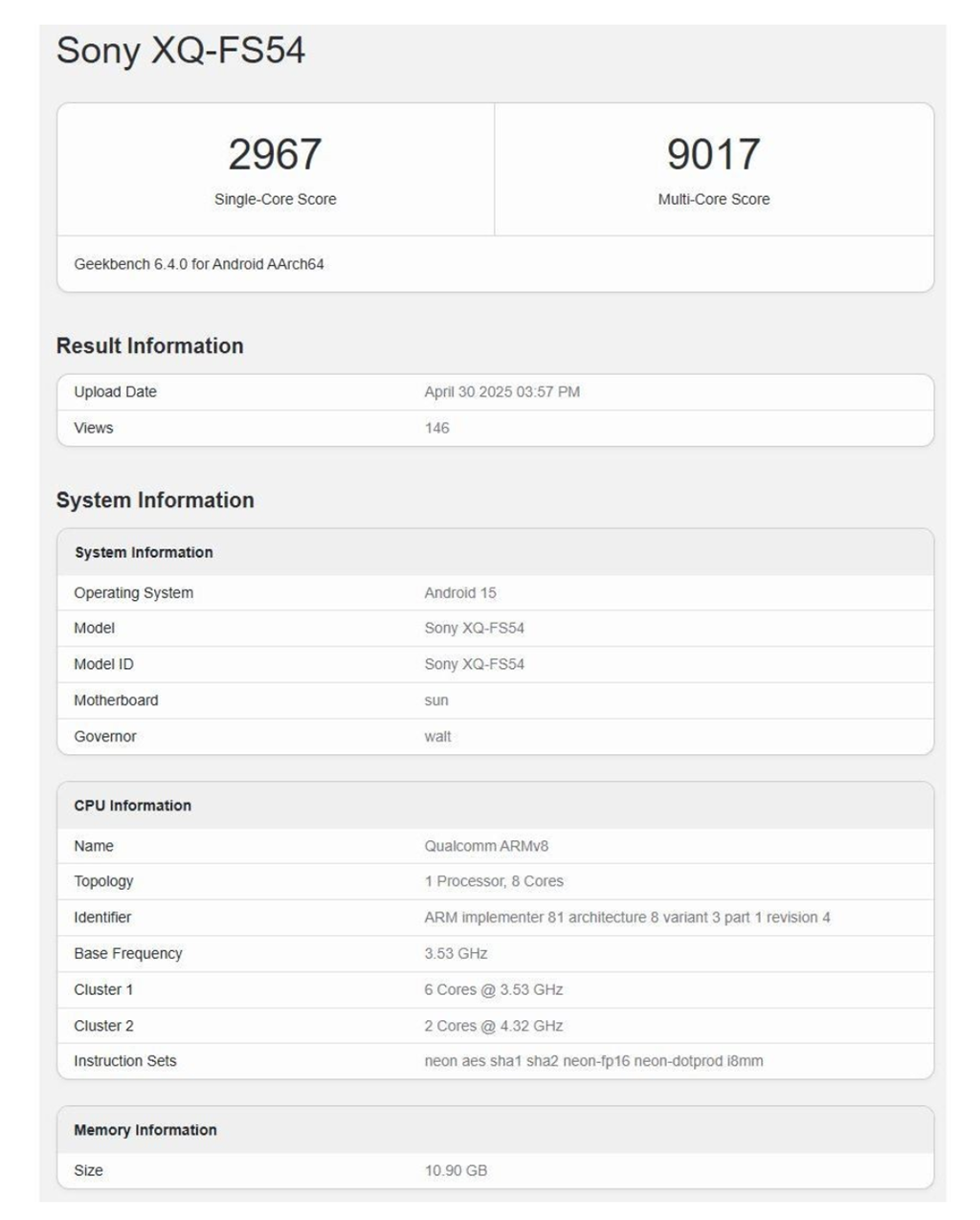Click the Android 15 operating system value
Viewport: 980px width, 1220px height.
coord(460,592)
